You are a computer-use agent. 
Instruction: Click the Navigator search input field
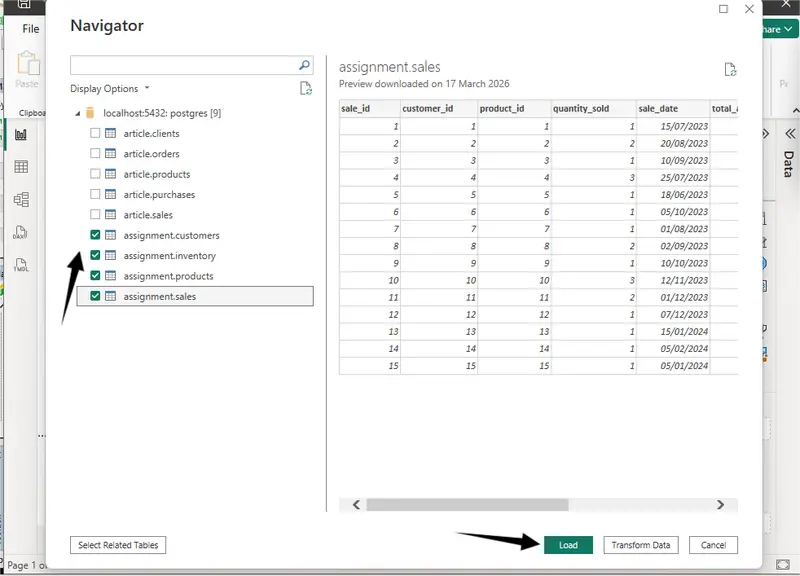tap(184, 65)
